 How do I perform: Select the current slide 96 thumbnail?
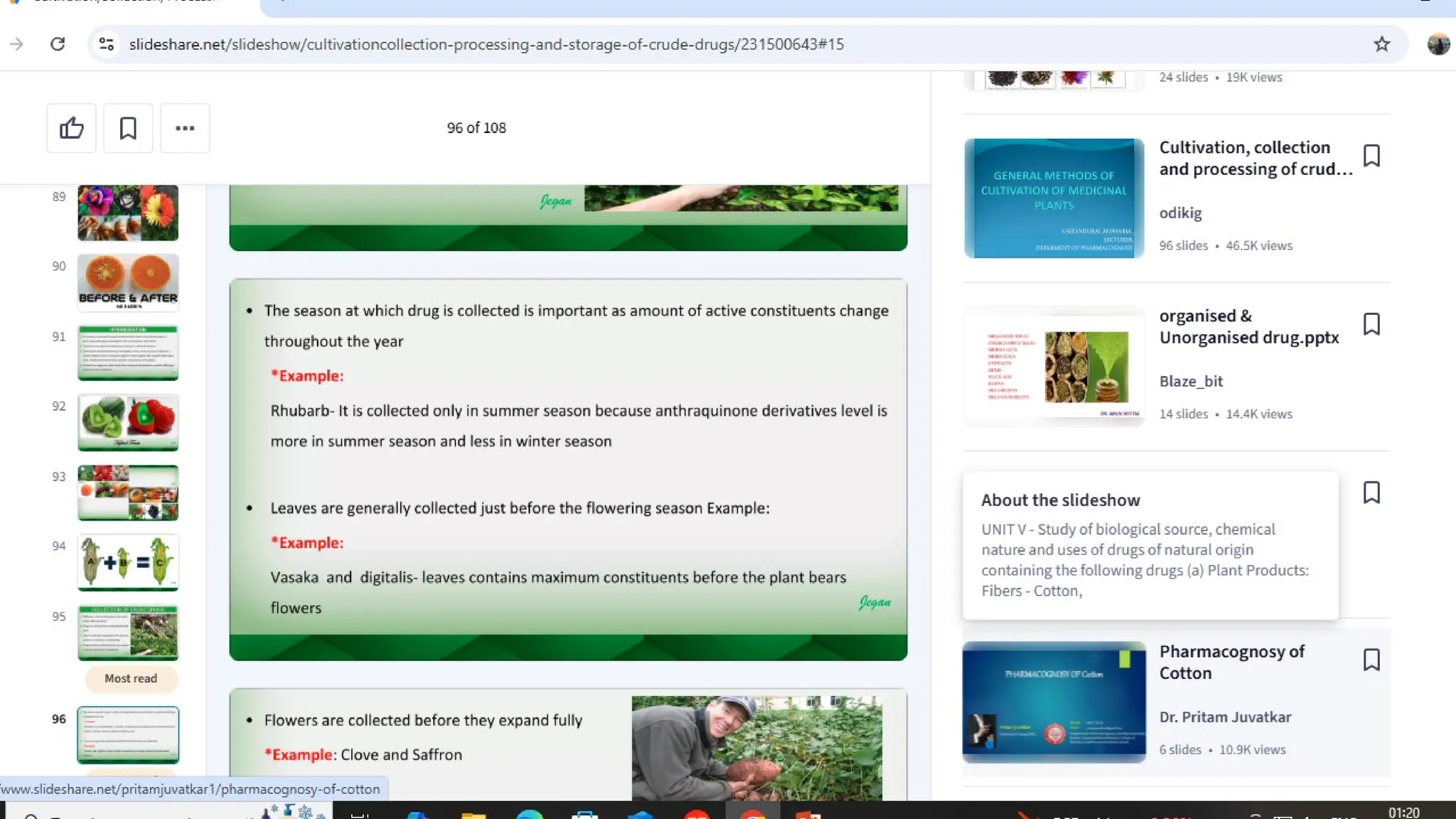coord(128,735)
